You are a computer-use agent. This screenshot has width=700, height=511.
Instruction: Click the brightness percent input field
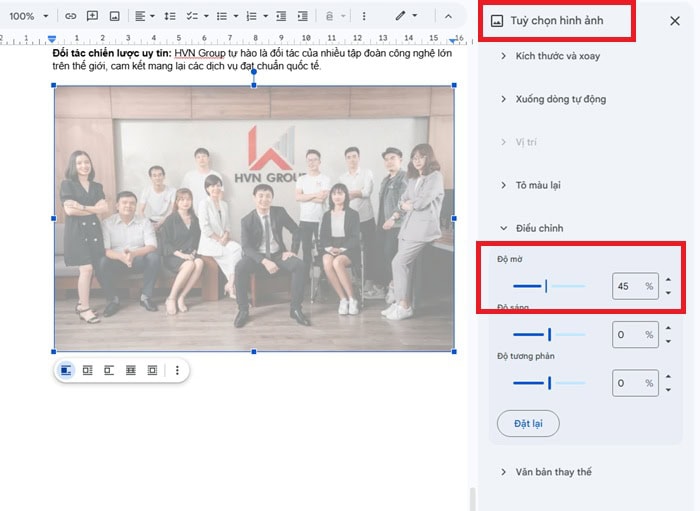(635, 335)
